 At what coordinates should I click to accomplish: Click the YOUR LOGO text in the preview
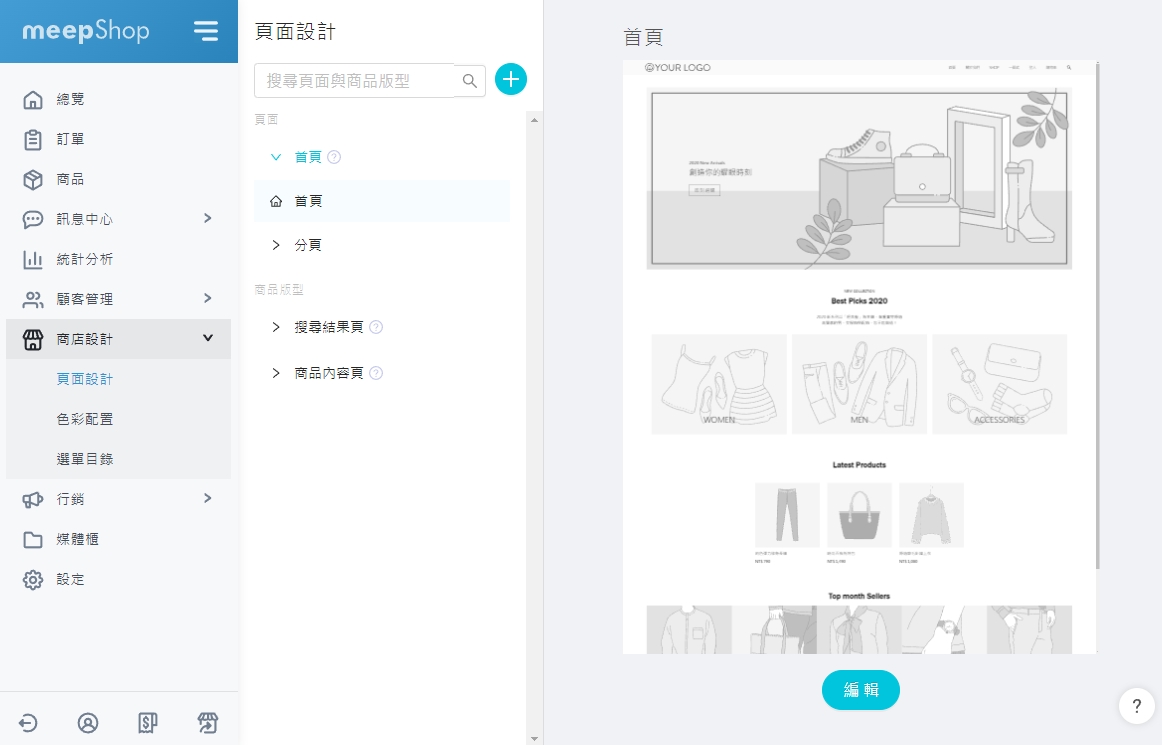tap(677, 67)
